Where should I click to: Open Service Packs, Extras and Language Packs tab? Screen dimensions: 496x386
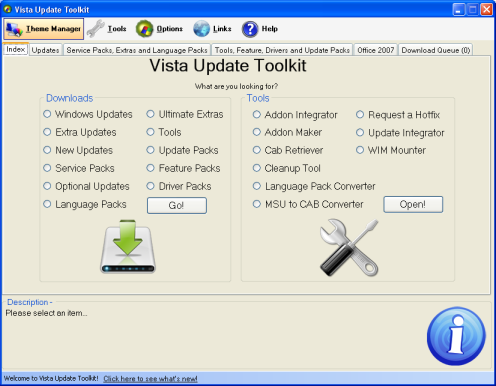pos(137,50)
